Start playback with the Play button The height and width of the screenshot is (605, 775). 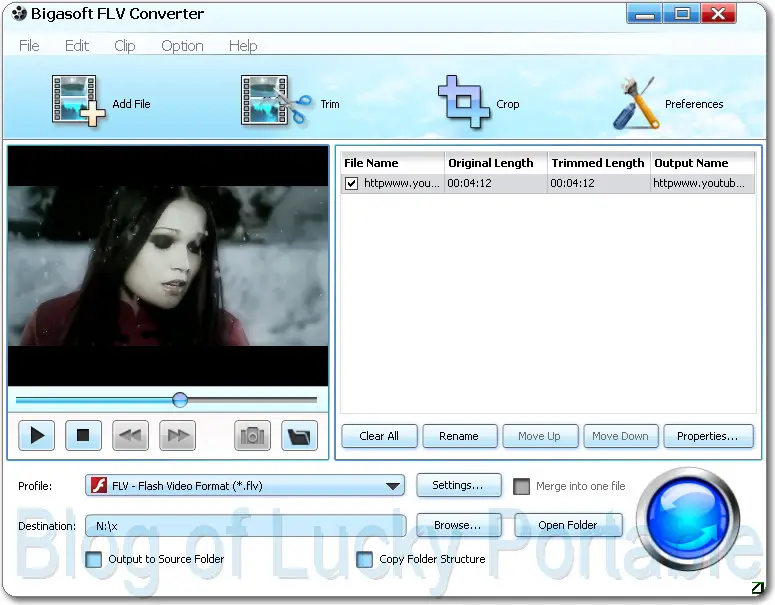click(x=37, y=435)
